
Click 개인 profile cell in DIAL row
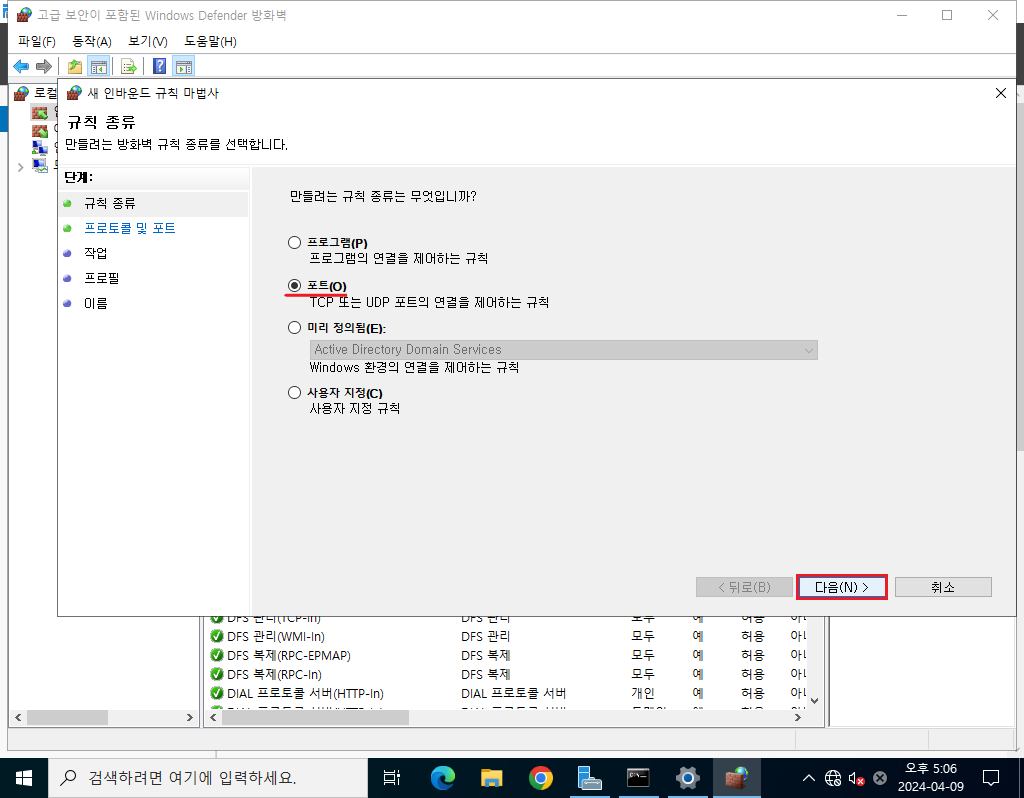tap(643, 693)
